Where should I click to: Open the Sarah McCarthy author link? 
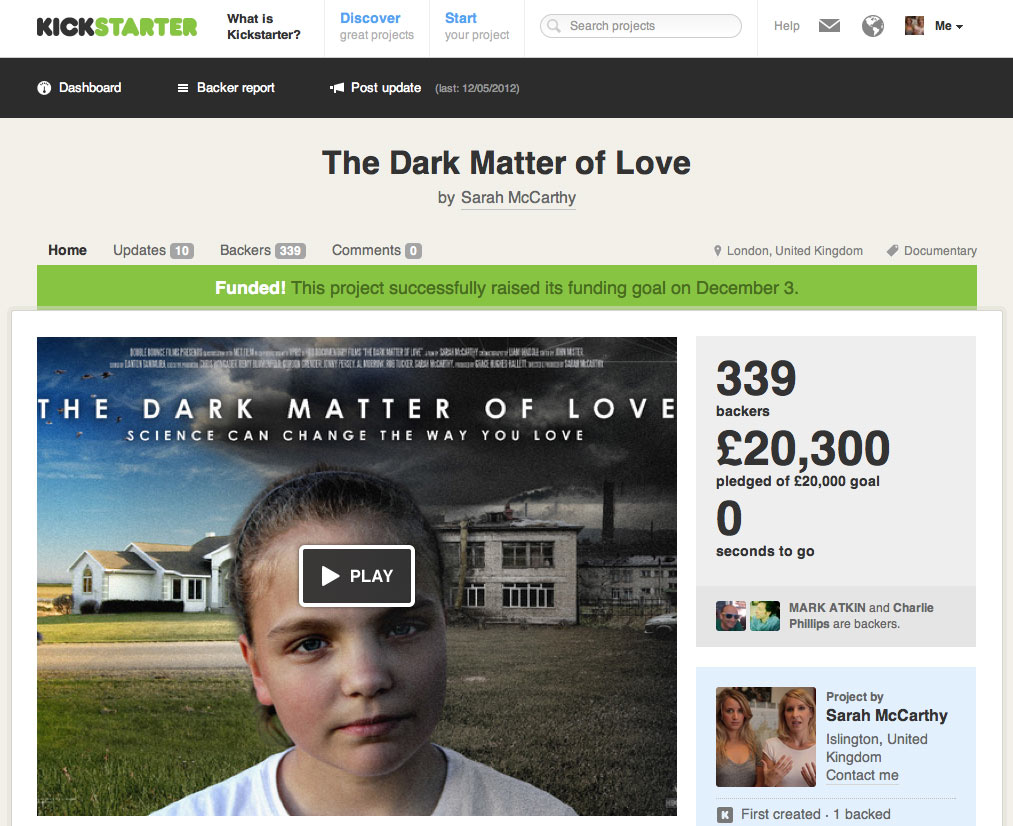(x=518, y=198)
